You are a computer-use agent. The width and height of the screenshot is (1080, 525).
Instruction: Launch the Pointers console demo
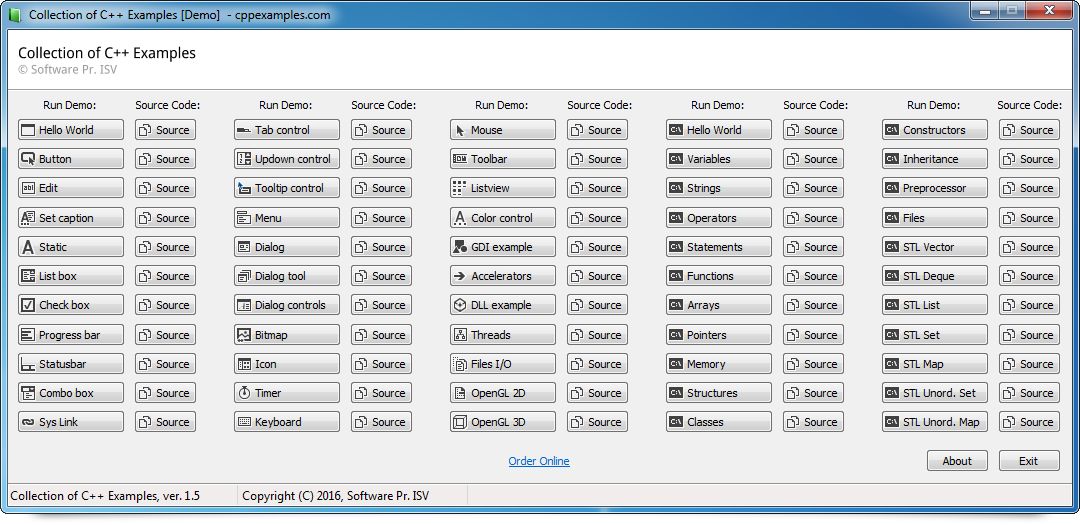[719, 335]
